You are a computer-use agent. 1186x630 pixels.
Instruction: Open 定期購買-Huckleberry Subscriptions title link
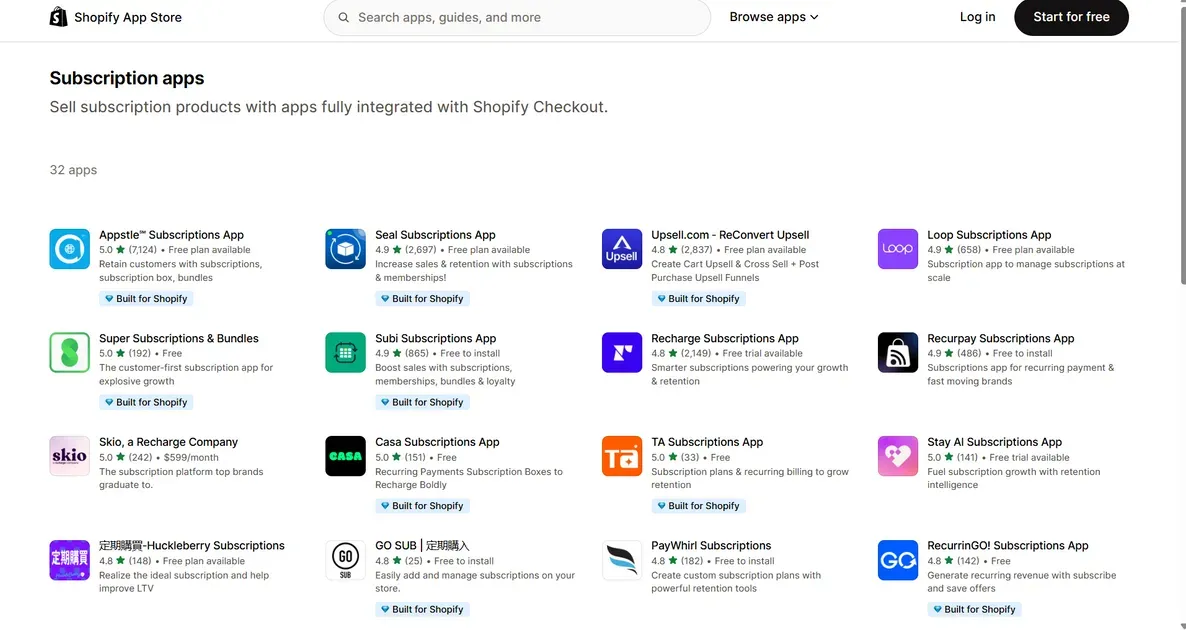192,546
